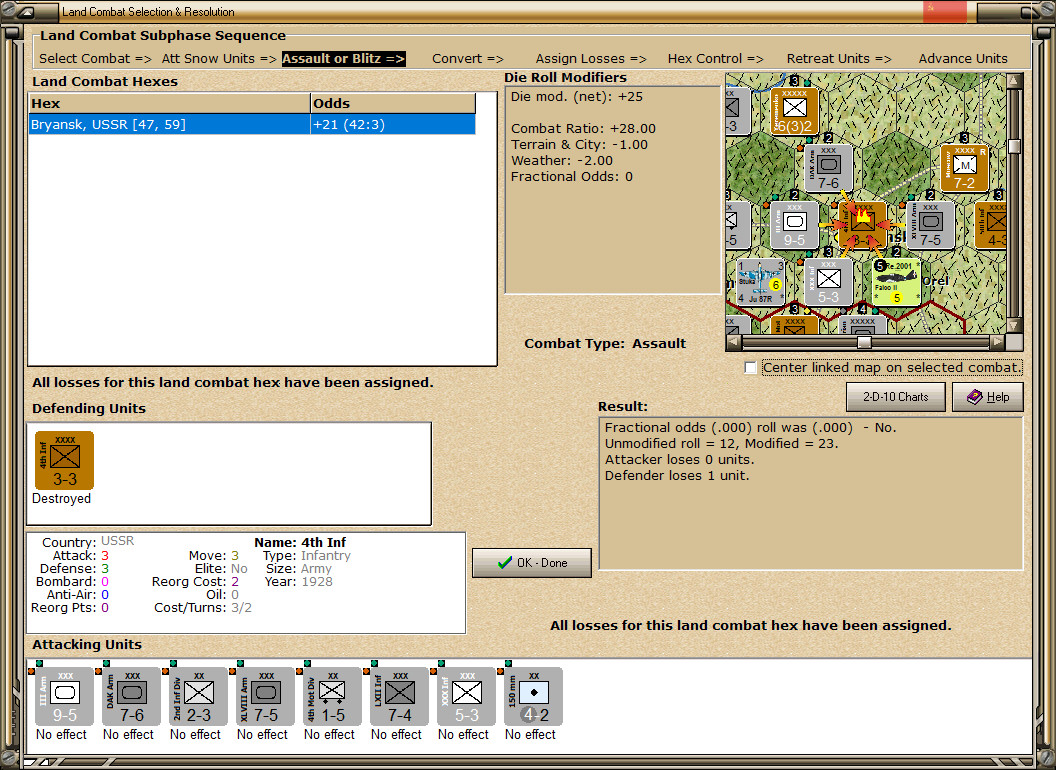1056x770 pixels.
Task: Click 'Combat Type: Assault' label
Action: pos(605,344)
